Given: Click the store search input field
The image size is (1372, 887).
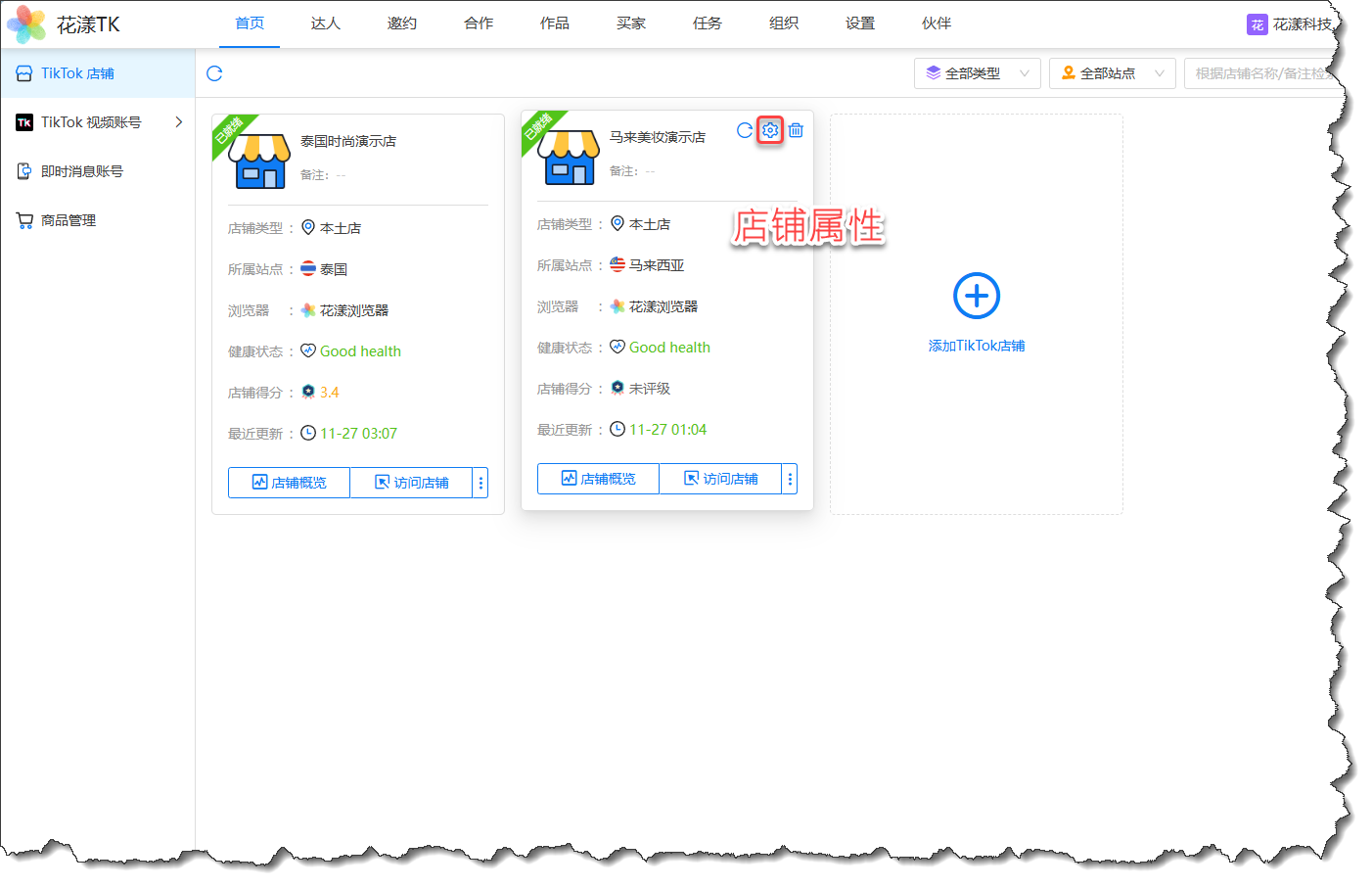Looking at the screenshot, I should (x=1260, y=73).
